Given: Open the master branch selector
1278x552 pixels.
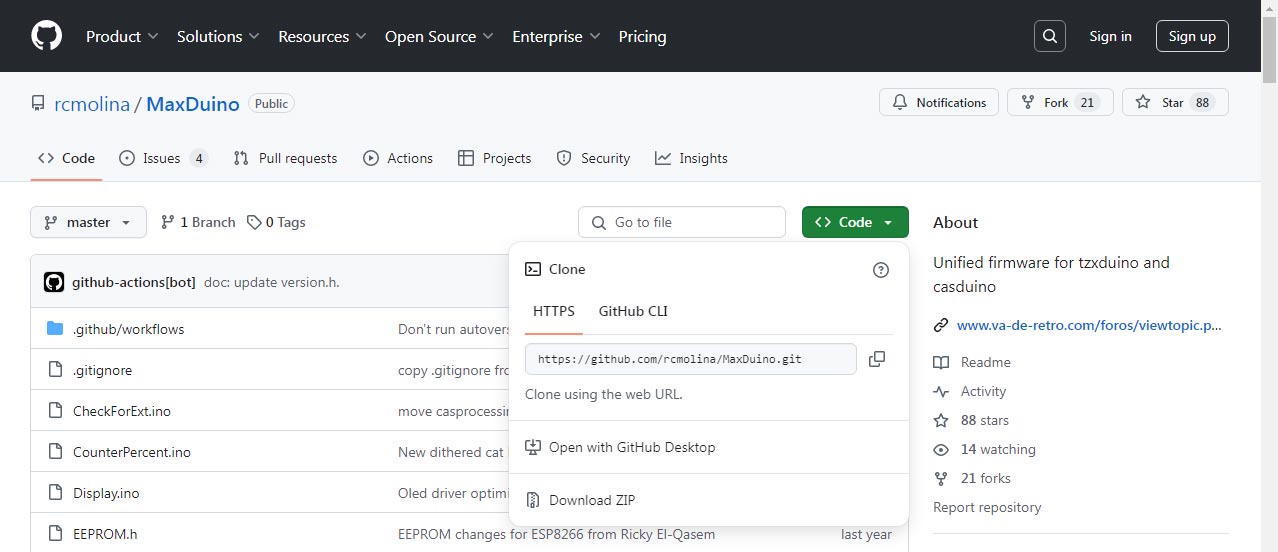Looking at the screenshot, I should tap(88, 222).
